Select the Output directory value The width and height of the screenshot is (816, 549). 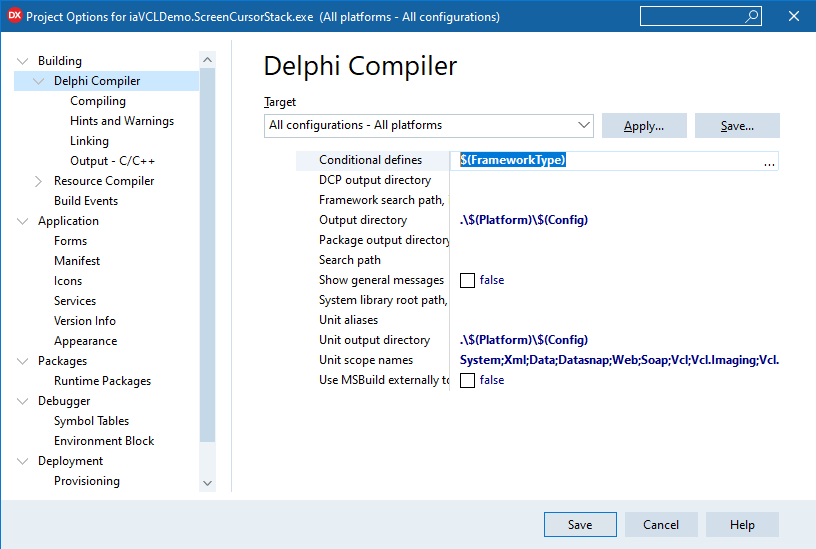pyautogui.click(x=524, y=220)
